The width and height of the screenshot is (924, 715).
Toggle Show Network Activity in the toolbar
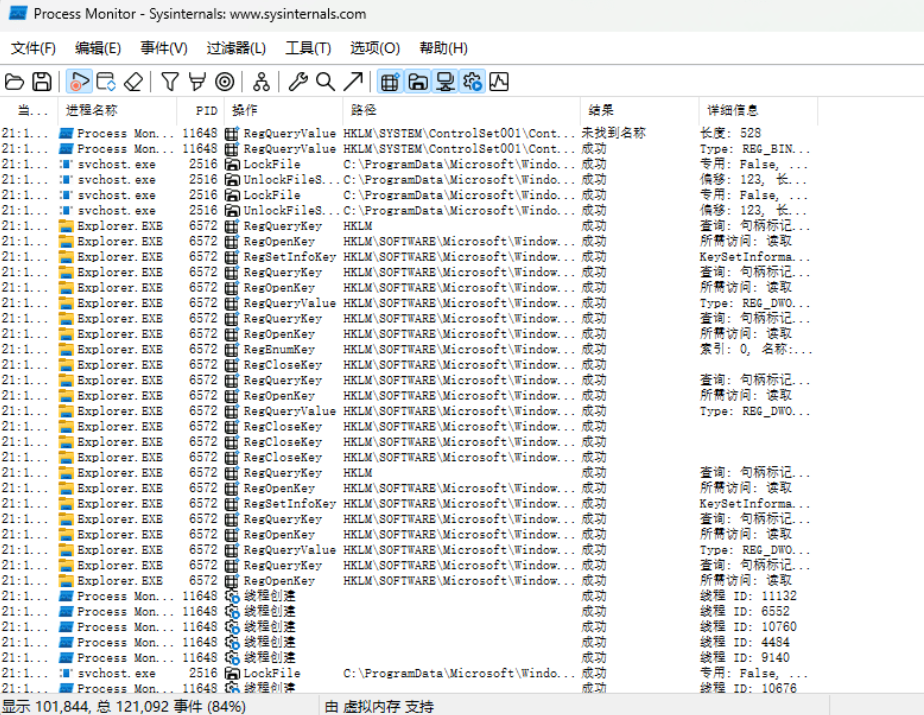(446, 82)
